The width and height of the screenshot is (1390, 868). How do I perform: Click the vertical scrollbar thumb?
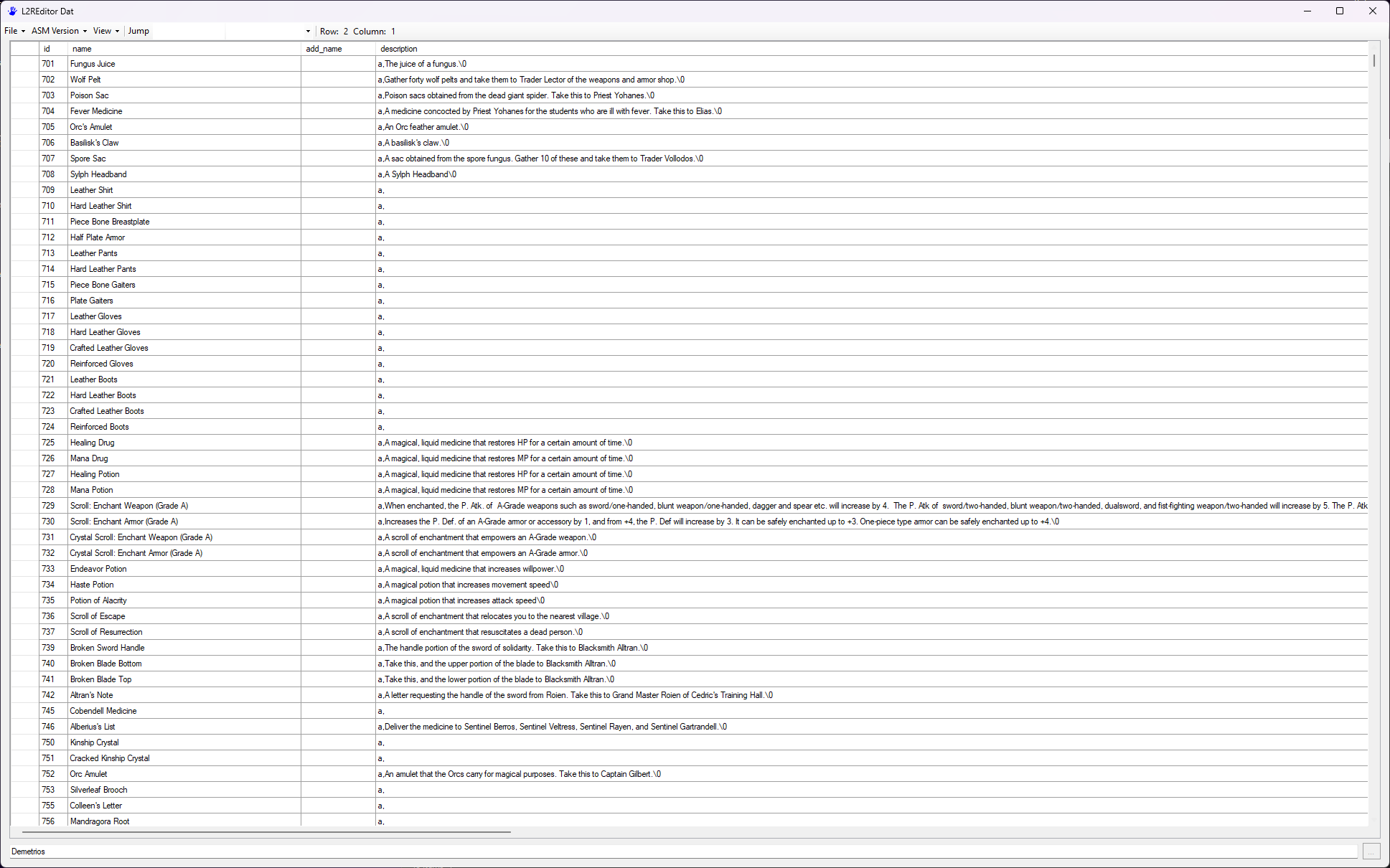(x=1373, y=60)
